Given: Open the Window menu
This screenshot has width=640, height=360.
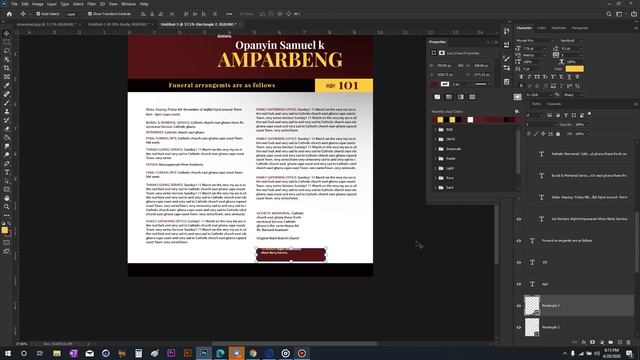Looking at the screenshot, I should coord(128,4).
